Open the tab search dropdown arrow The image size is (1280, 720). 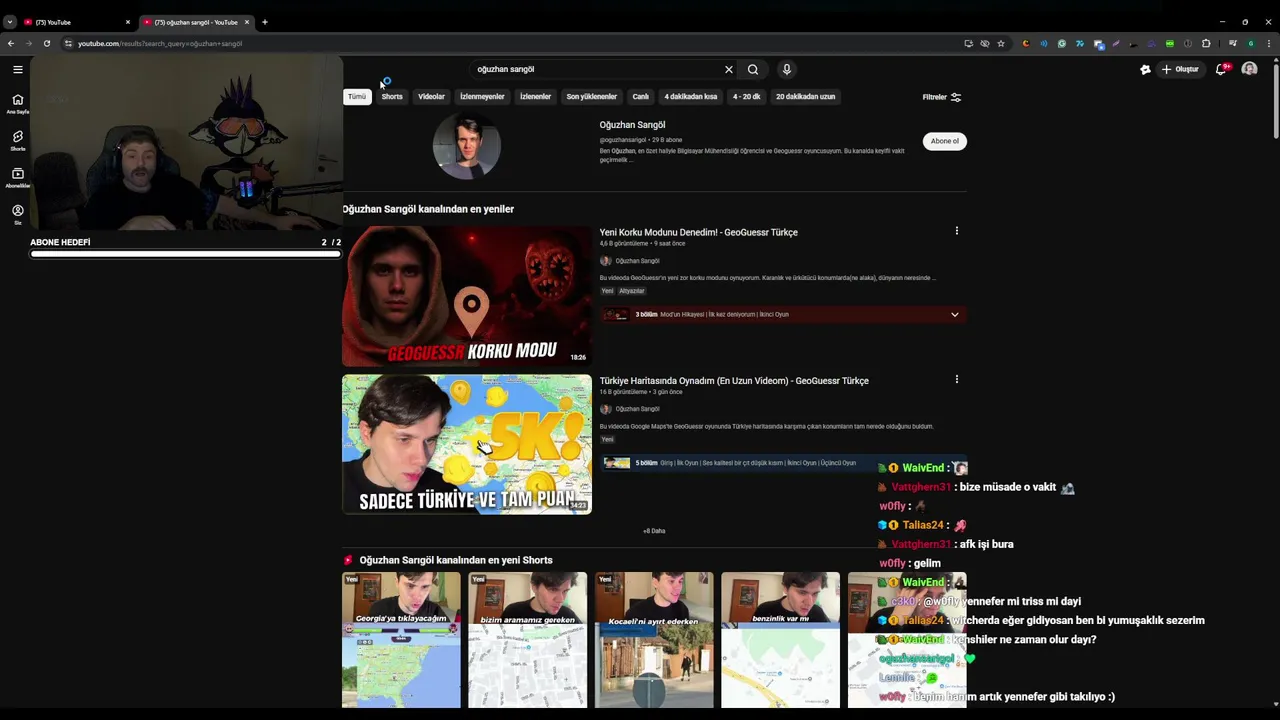(x=9, y=22)
